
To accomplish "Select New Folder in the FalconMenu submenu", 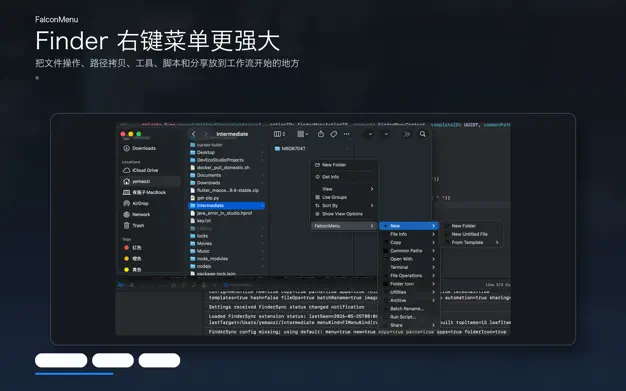I will [x=471, y=226].
